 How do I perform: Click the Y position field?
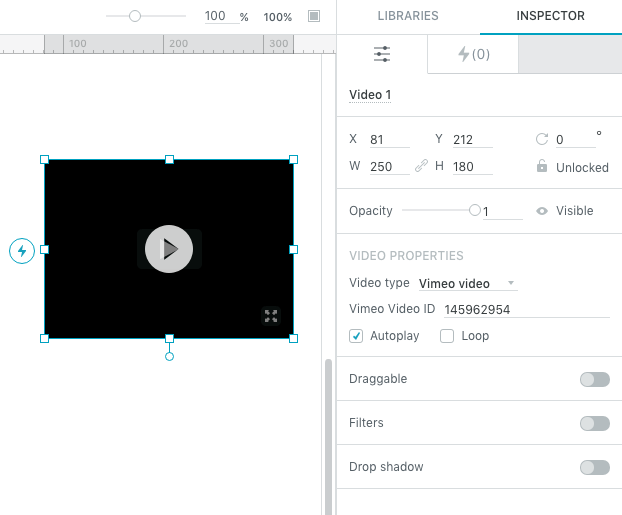(x=473, y=140)
